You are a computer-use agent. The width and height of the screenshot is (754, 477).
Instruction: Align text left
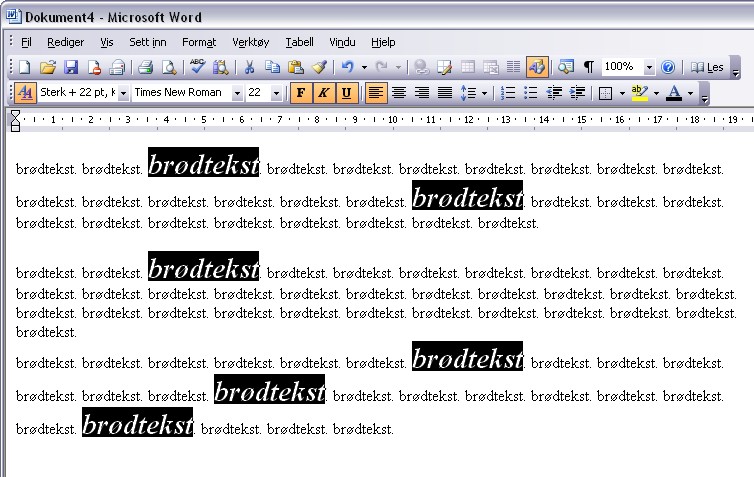tap(376, 93)
